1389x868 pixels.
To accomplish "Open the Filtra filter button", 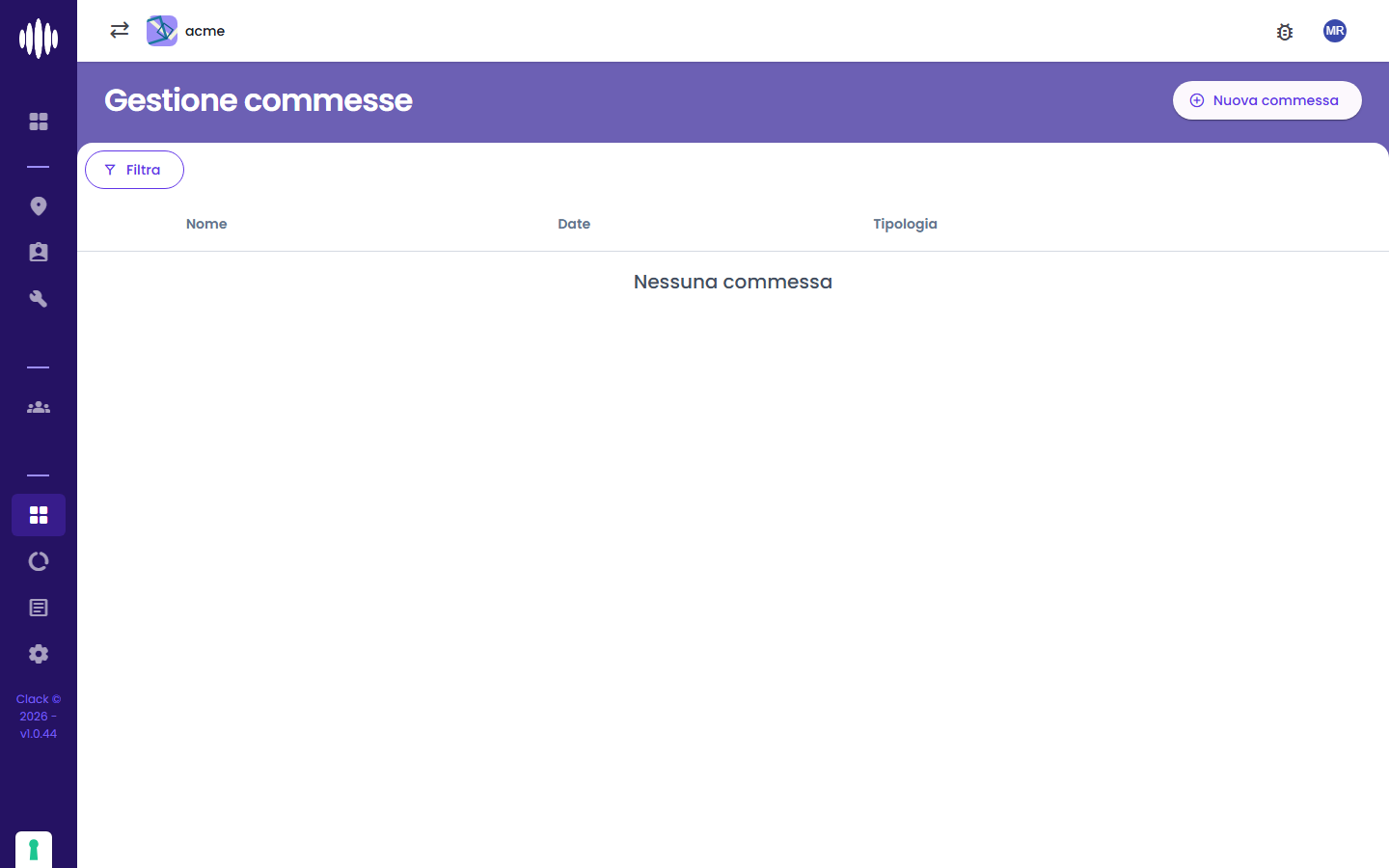I will click(134, 170).
